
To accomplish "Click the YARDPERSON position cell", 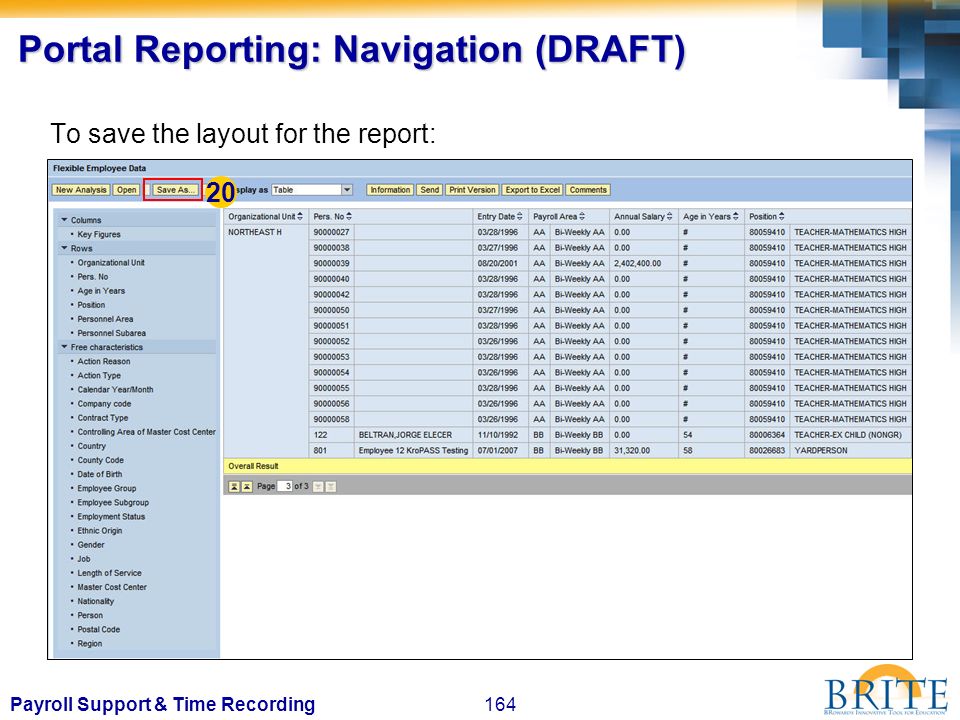I will click(x=850, y=450).
